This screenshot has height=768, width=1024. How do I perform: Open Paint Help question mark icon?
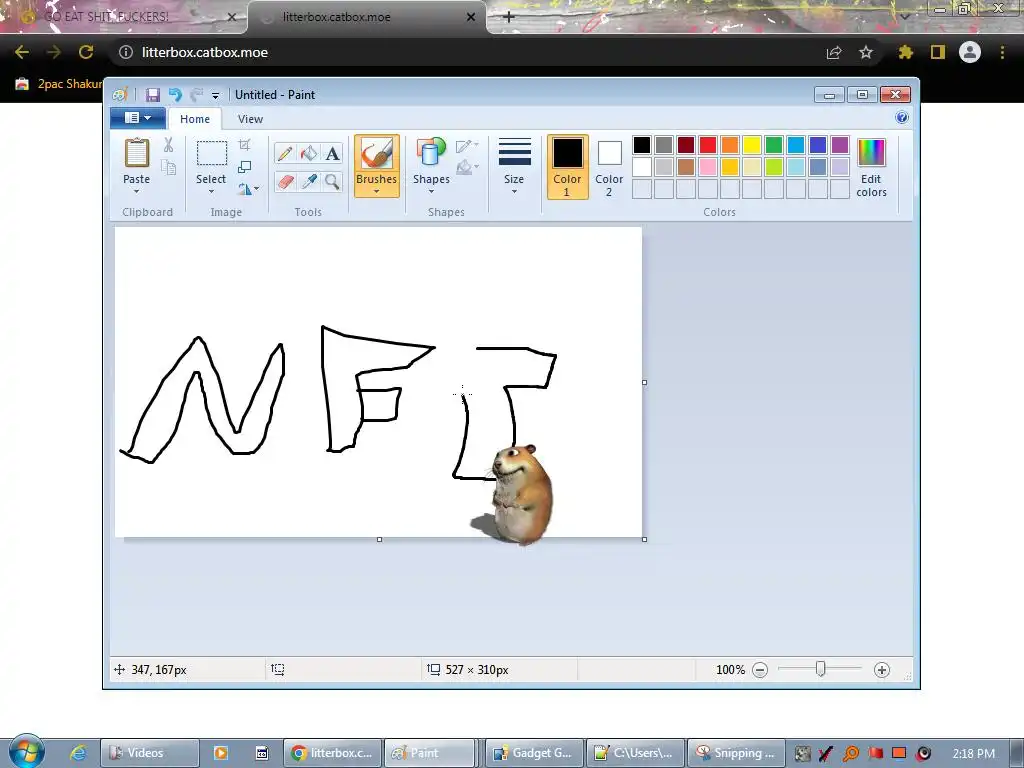coord(902,118)
